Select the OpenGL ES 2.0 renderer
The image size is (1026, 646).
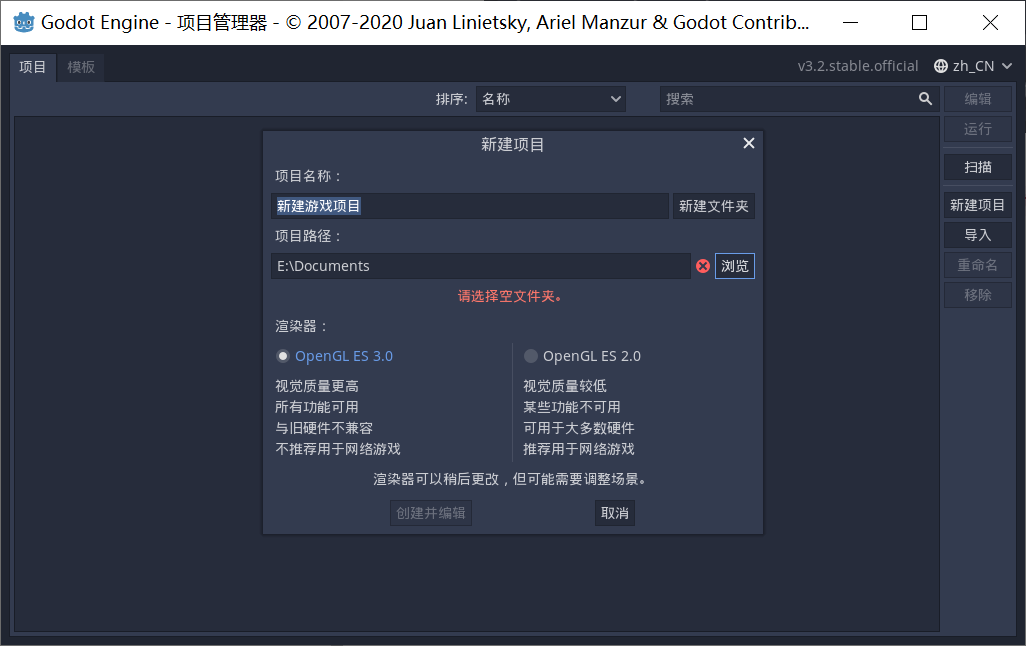[x=582, y=356]
